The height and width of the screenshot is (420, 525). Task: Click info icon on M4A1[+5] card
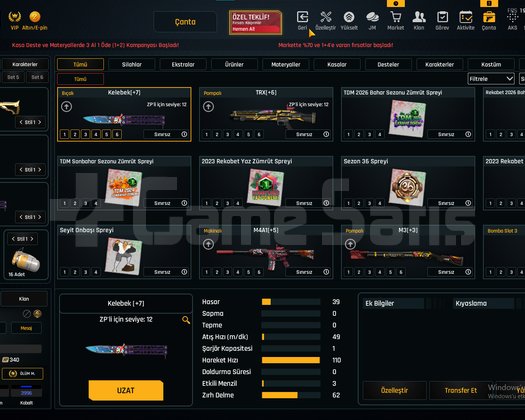326,272
